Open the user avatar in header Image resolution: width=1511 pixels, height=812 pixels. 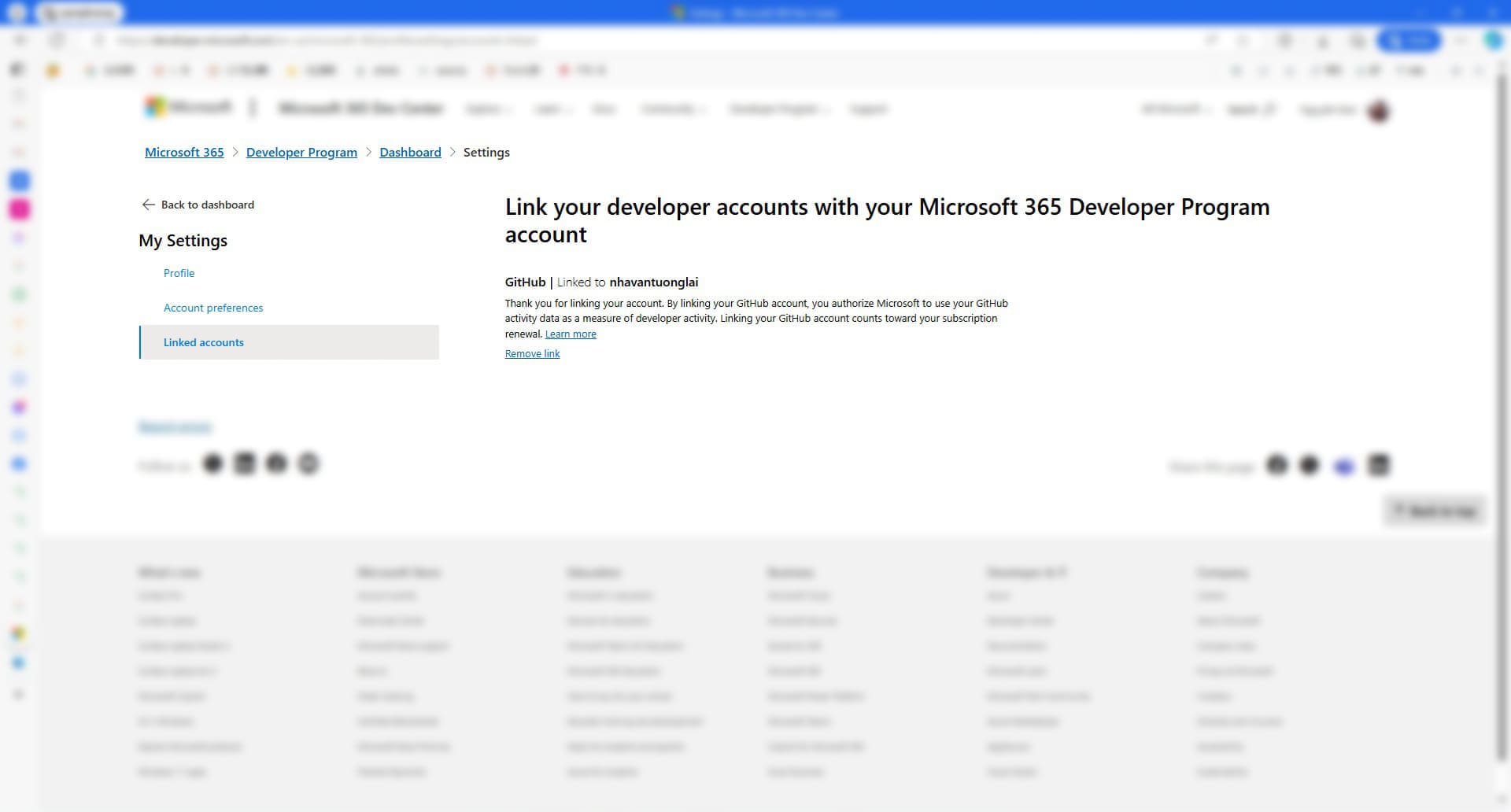tap(1379, 111)
